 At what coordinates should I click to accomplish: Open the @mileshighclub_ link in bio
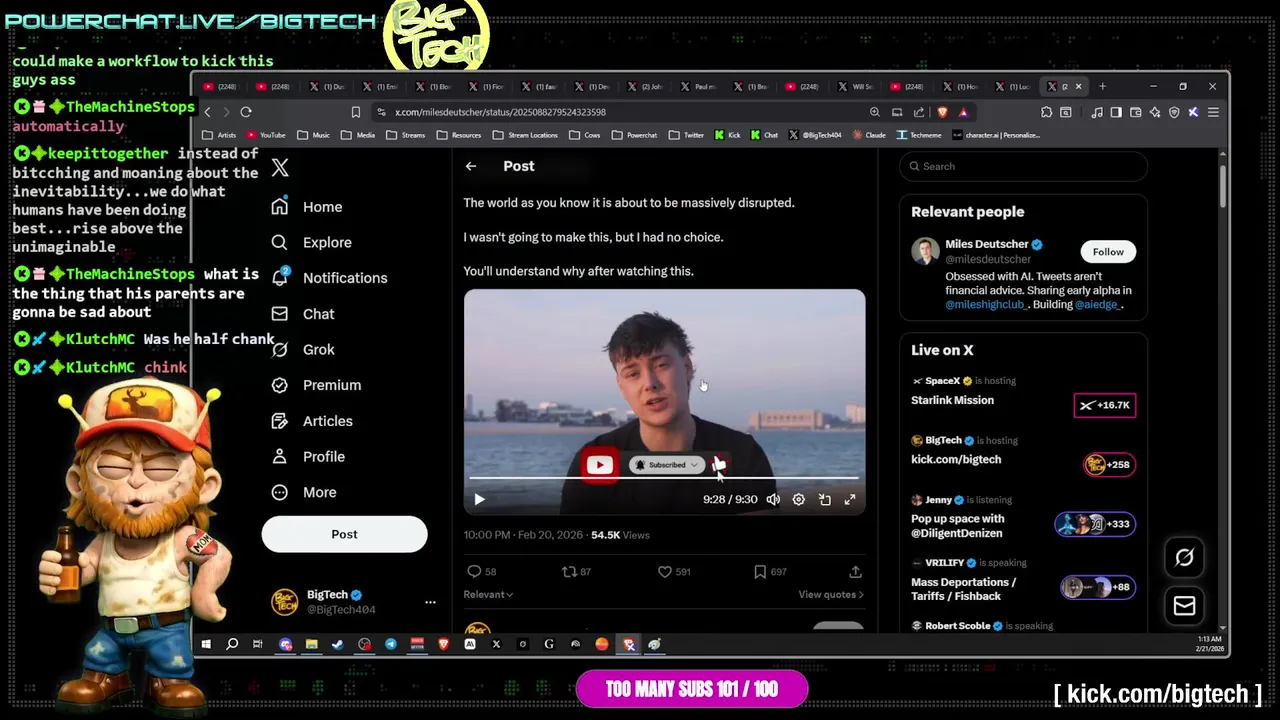[986, 304]
